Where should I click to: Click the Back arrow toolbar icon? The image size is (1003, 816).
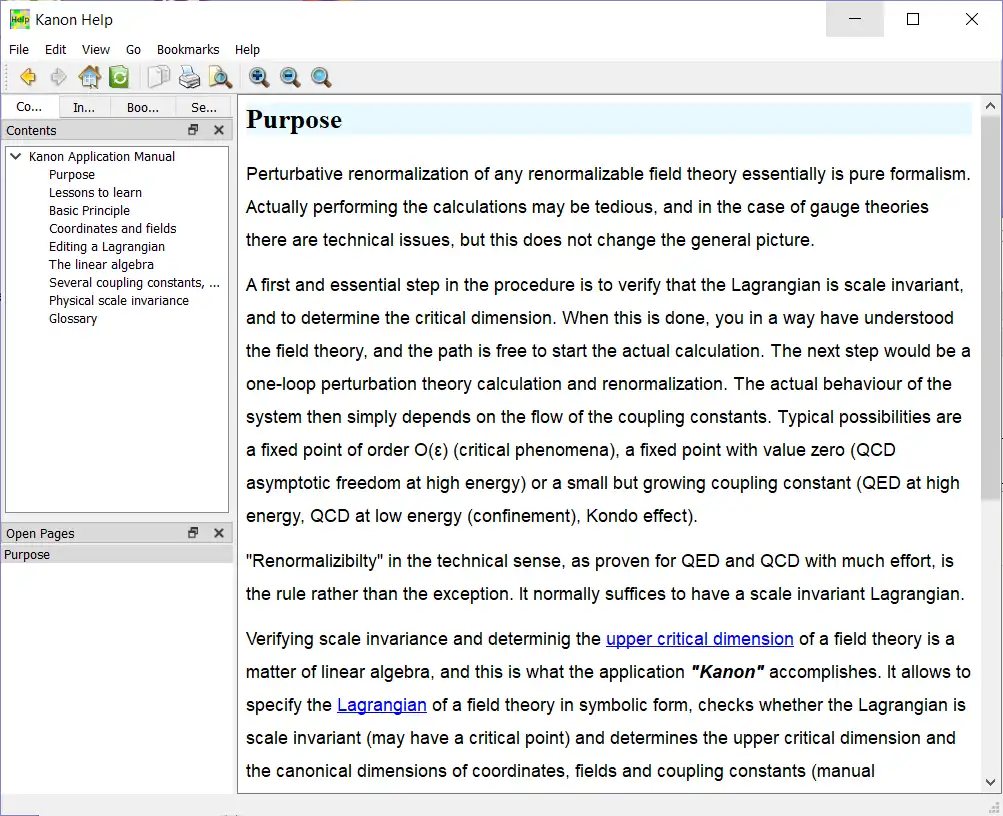pyautogui.click(x=28, y=77)
